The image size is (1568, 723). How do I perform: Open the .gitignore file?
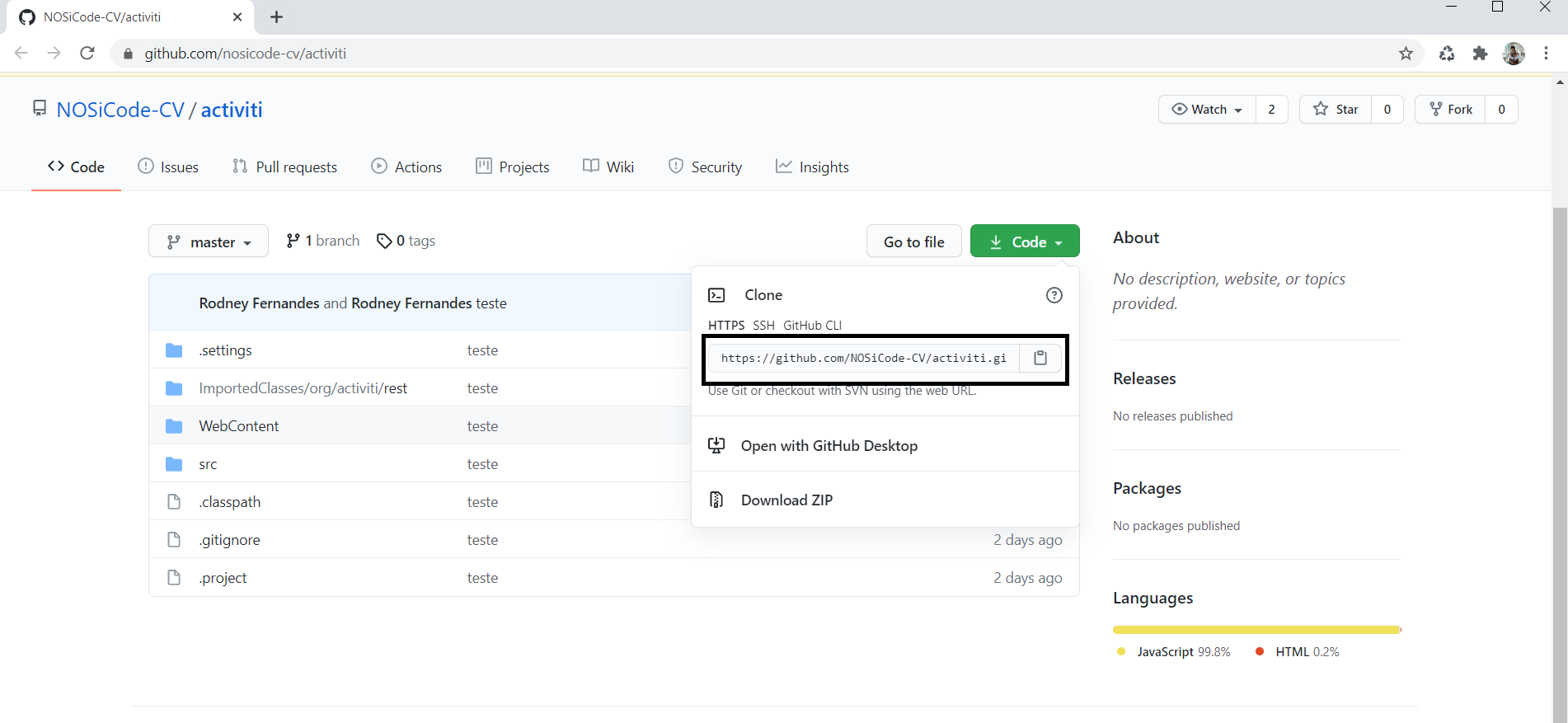(229, 540)
